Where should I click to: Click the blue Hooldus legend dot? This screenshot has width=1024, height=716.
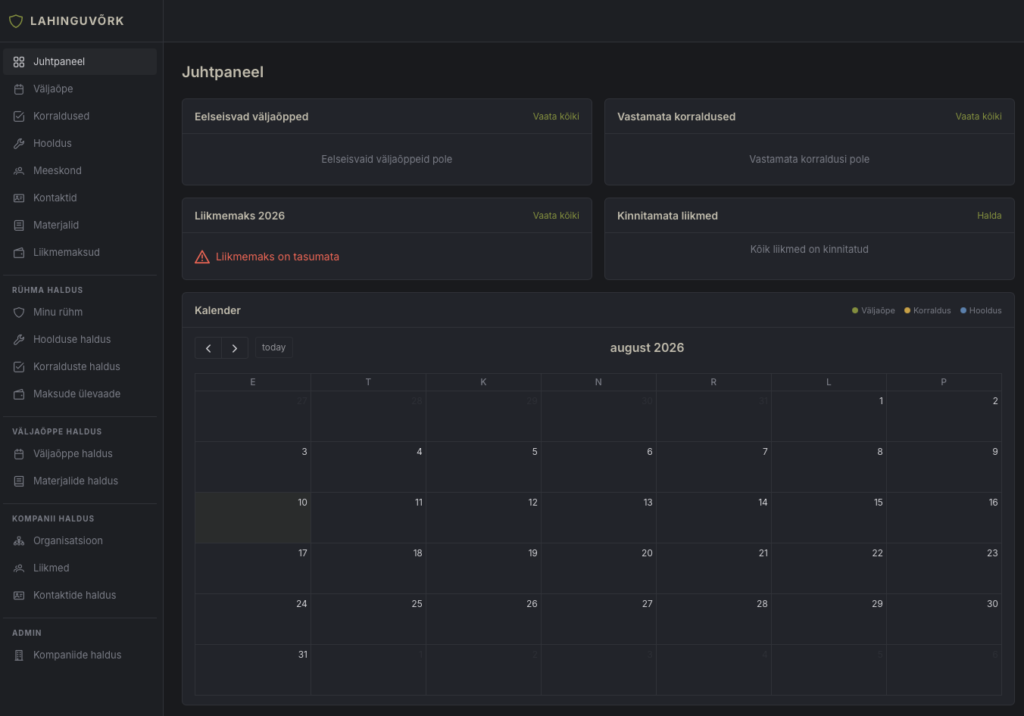coord(963,310)
